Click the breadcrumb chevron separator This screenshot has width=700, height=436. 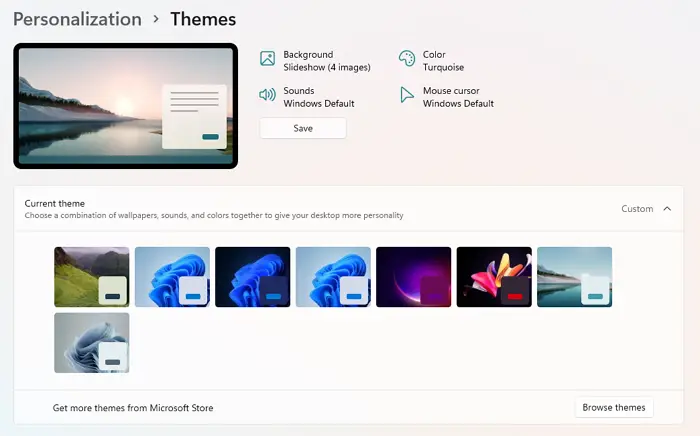(156, 19)
